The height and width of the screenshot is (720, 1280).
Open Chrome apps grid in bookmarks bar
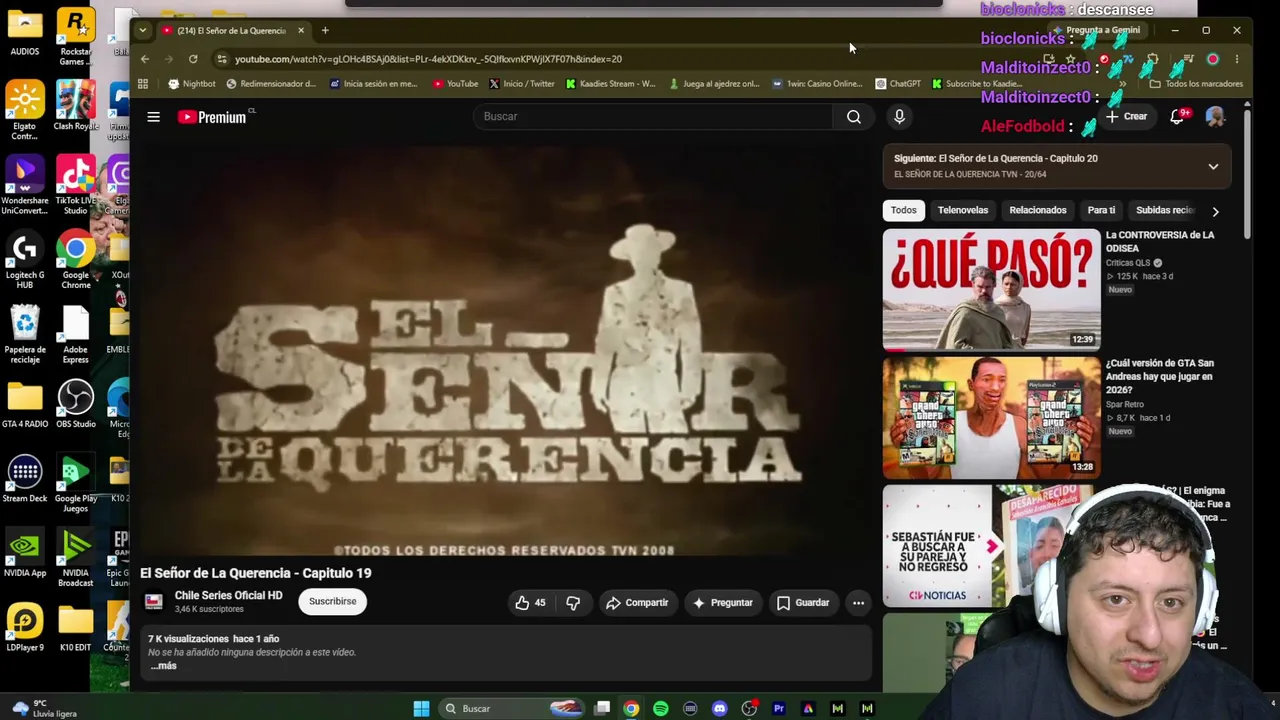[x=143, y=84]
